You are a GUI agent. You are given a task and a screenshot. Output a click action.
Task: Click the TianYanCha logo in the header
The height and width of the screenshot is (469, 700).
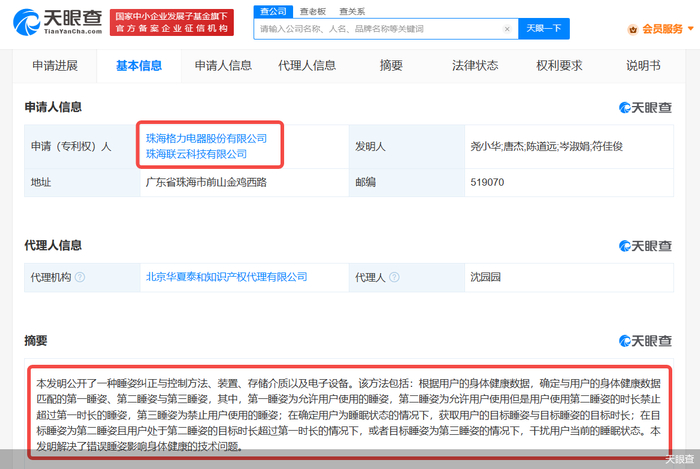pyautogui.click(x=58, y=22)
